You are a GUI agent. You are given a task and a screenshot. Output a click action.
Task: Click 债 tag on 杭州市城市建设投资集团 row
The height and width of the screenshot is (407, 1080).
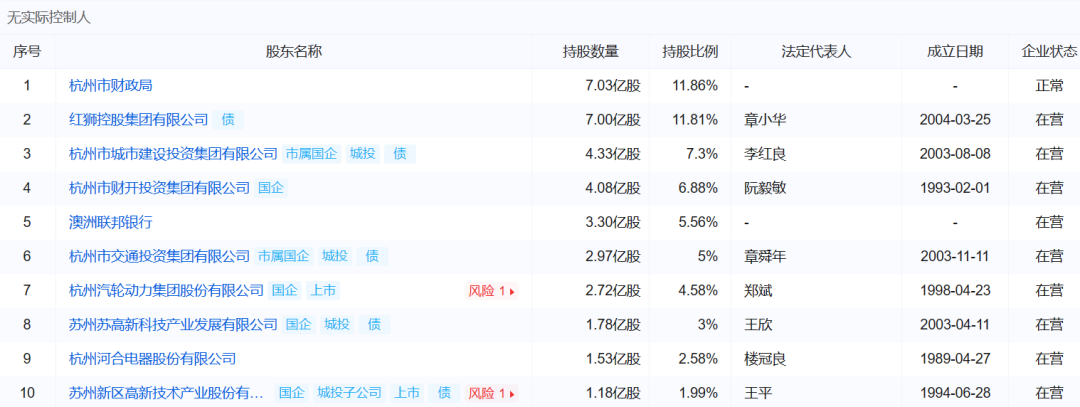pos(400,154)
